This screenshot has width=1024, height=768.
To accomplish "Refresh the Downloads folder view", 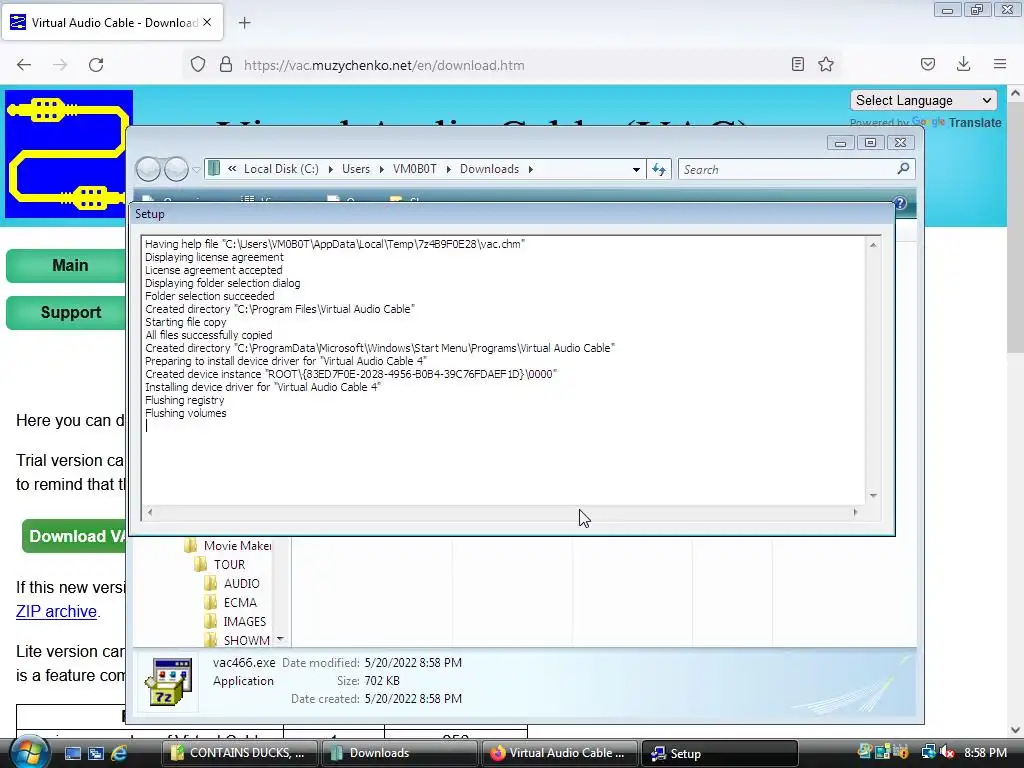I will pyautogui.click(x=659, y=170).
